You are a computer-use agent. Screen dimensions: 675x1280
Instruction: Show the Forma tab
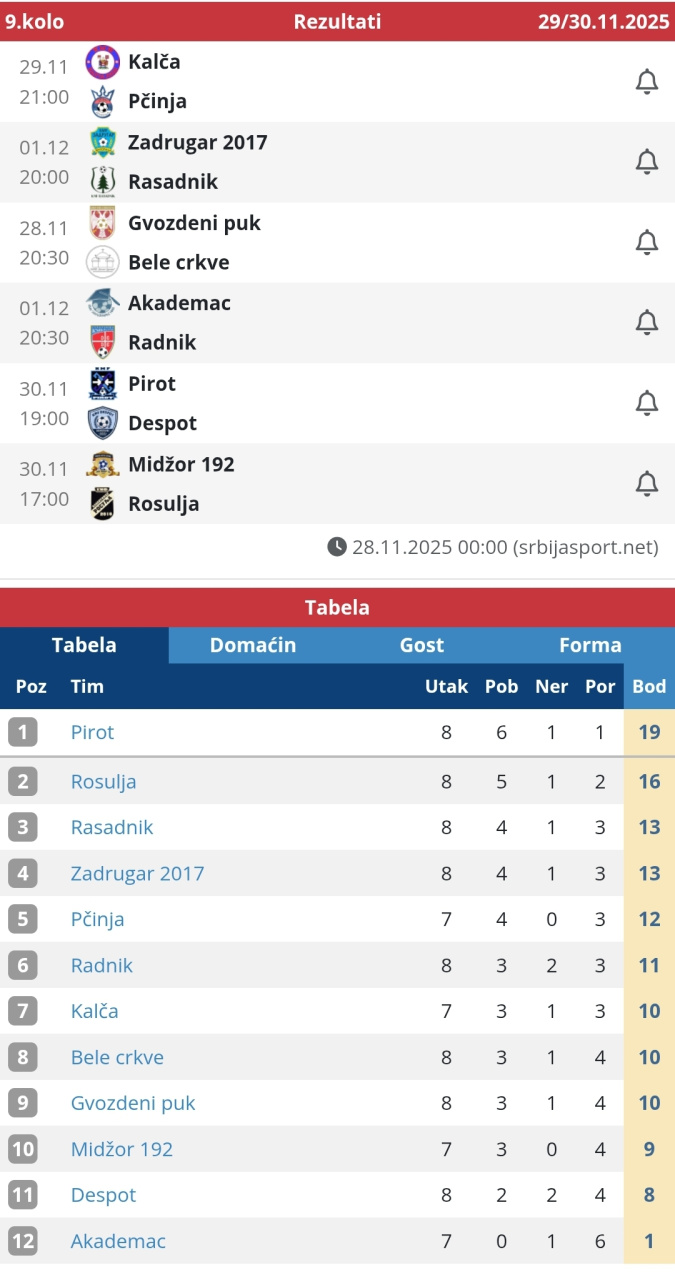pyautogui.click(x=590, y=645)
